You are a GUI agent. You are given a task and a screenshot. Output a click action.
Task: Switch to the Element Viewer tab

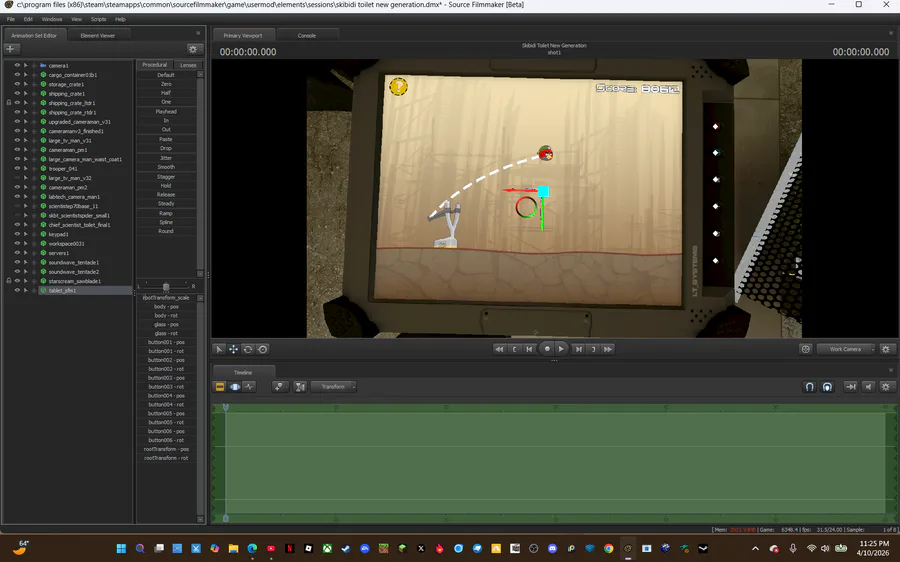(98, 36)
